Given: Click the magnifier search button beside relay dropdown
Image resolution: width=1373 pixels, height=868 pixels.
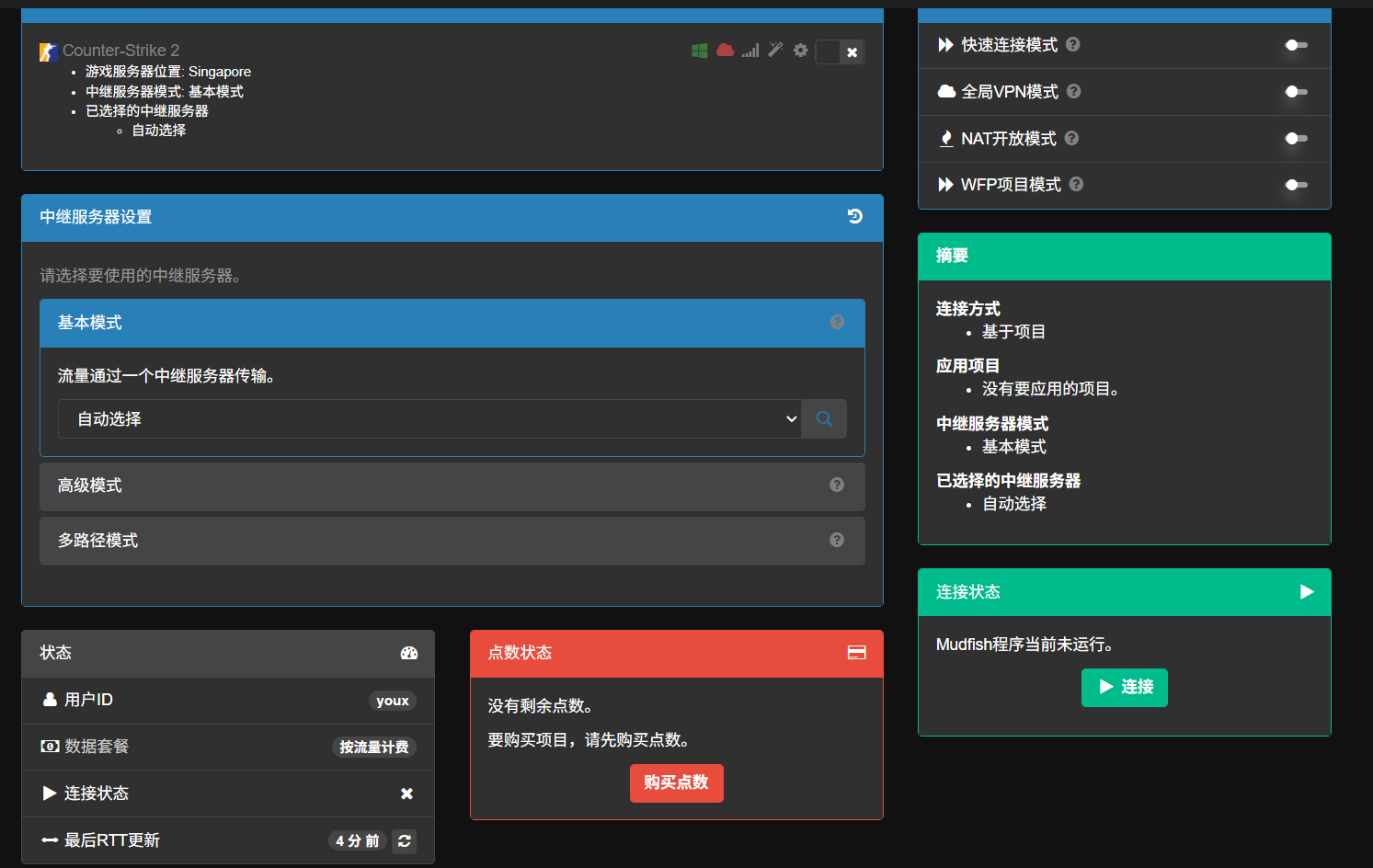Looking at the screenshot, I should tap(824, 419).
